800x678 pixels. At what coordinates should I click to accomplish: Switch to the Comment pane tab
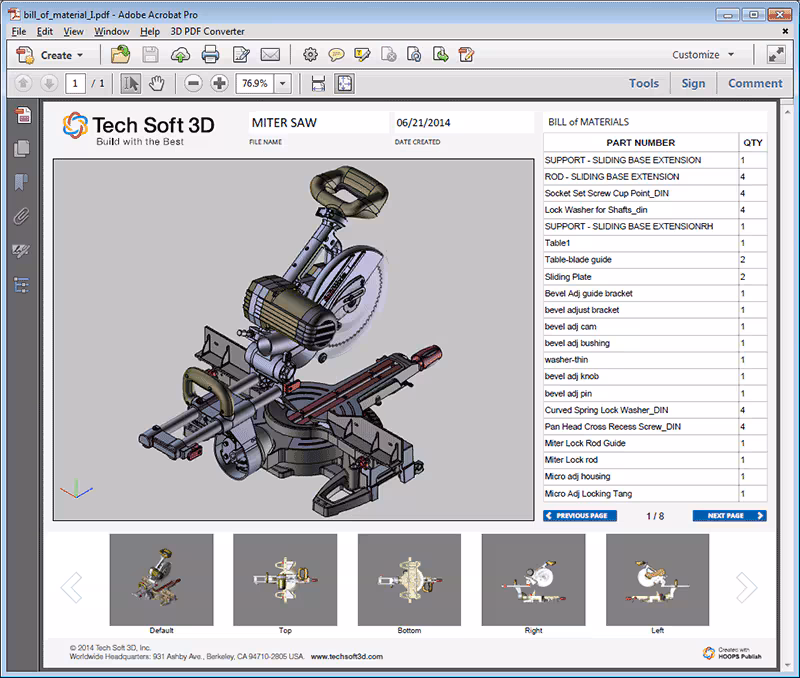[754, 83]
